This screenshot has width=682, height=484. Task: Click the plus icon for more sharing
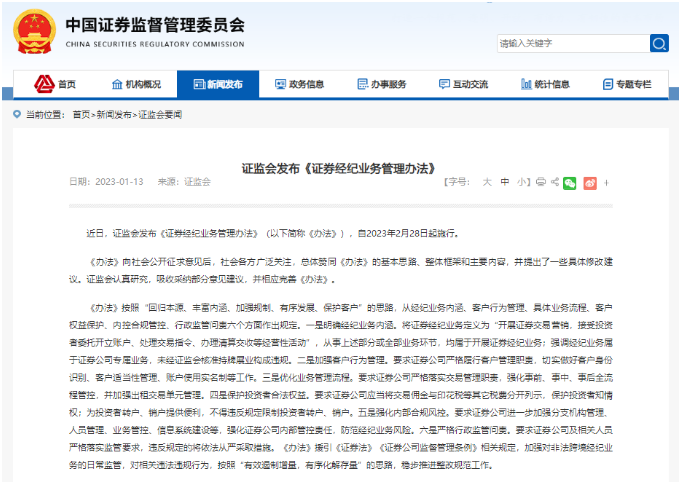[606, 183]
